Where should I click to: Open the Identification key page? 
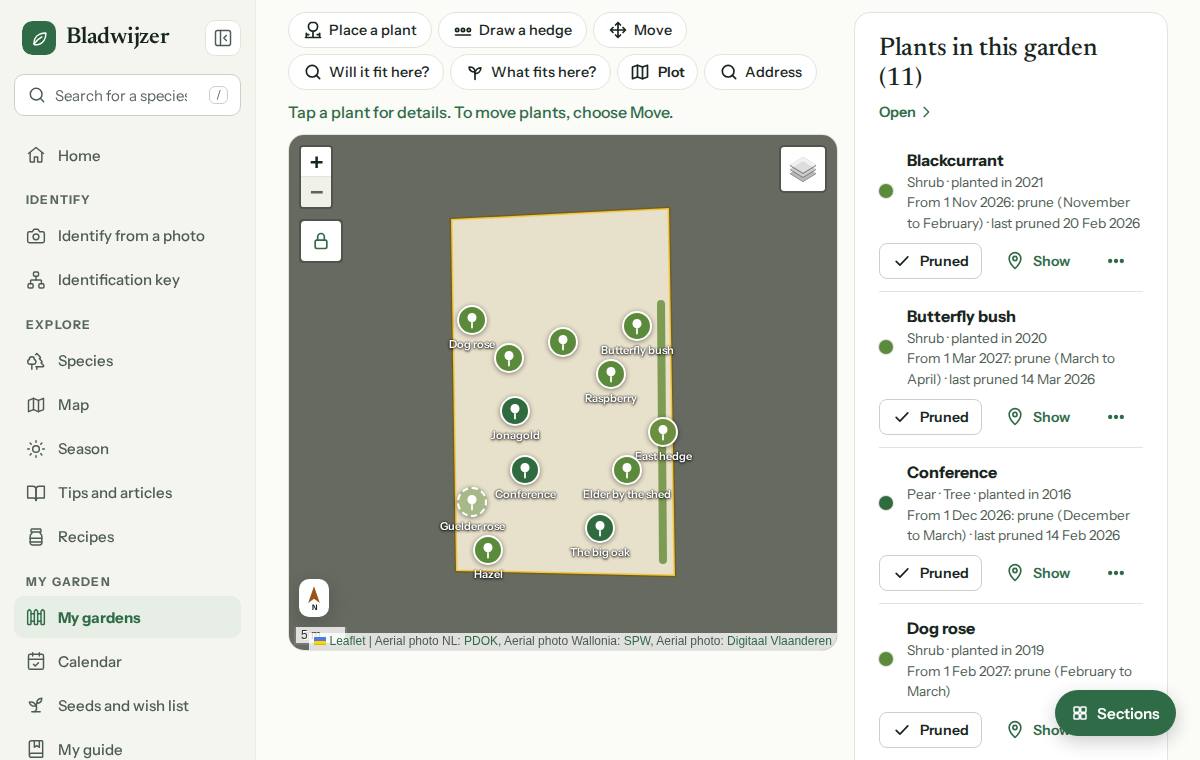point(127,280)
